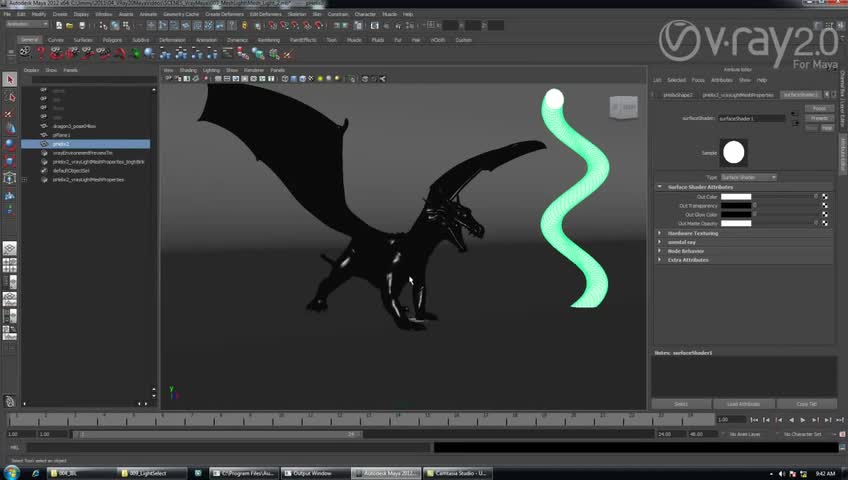The width and height of the screenshot is (848, 480).
Task: Select the arrow Select tool in toolbox
Action: [11, 79]
